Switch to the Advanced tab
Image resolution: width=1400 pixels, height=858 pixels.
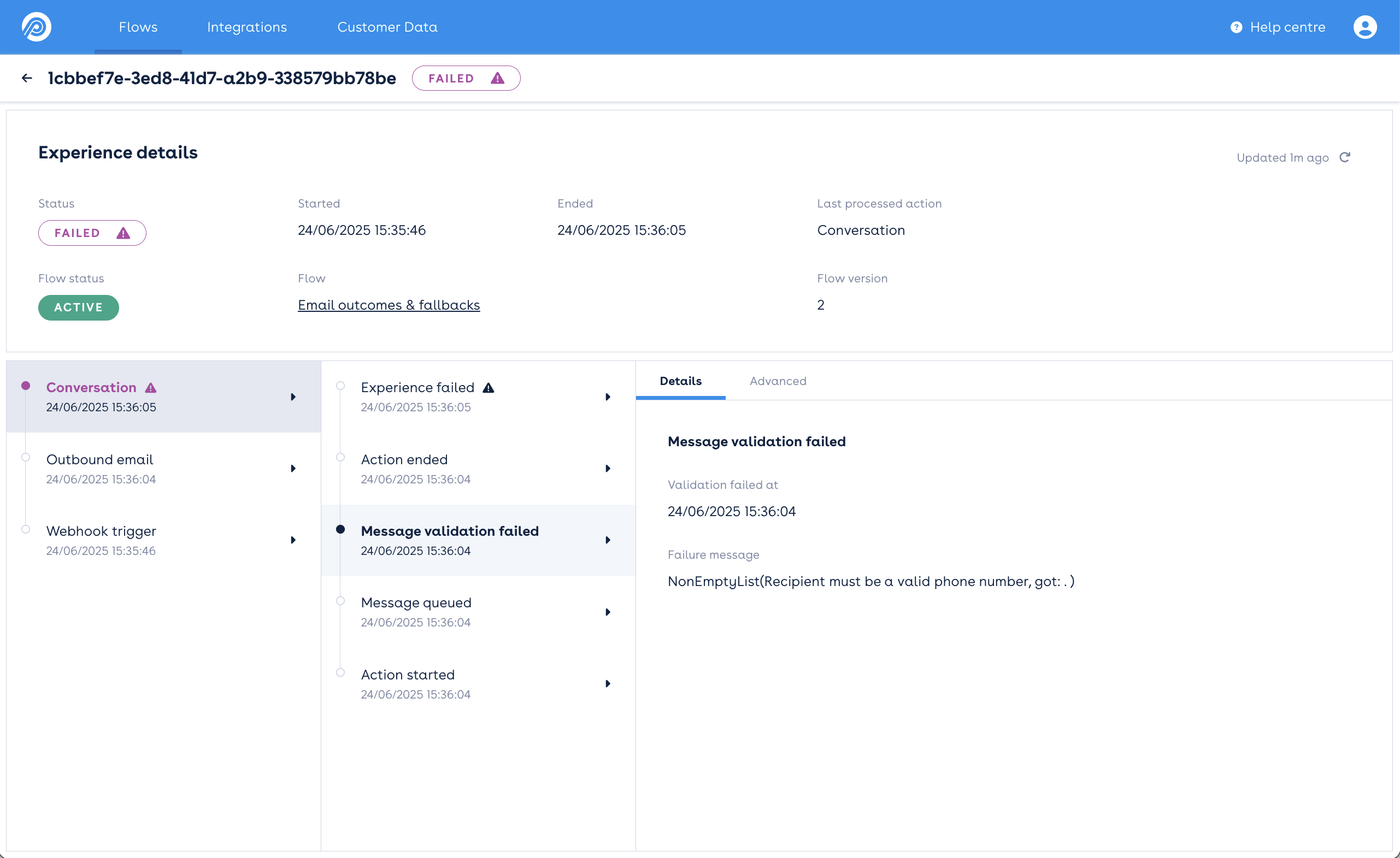tap(777, 381)
